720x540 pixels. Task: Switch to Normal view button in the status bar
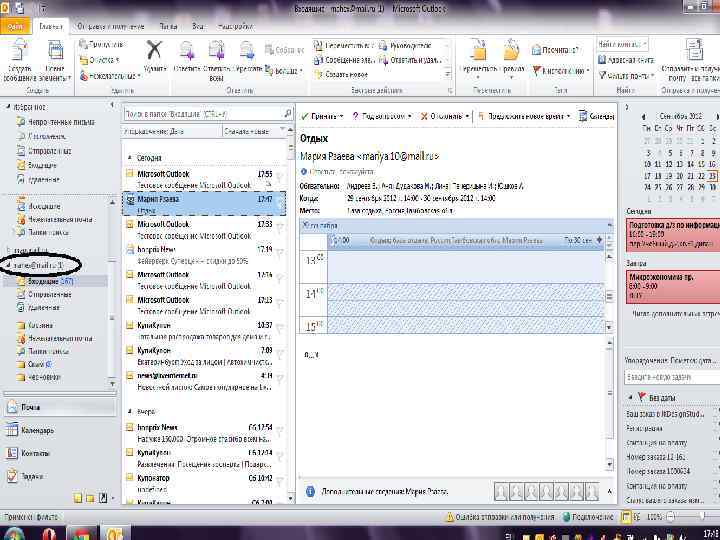coord(625,517)
